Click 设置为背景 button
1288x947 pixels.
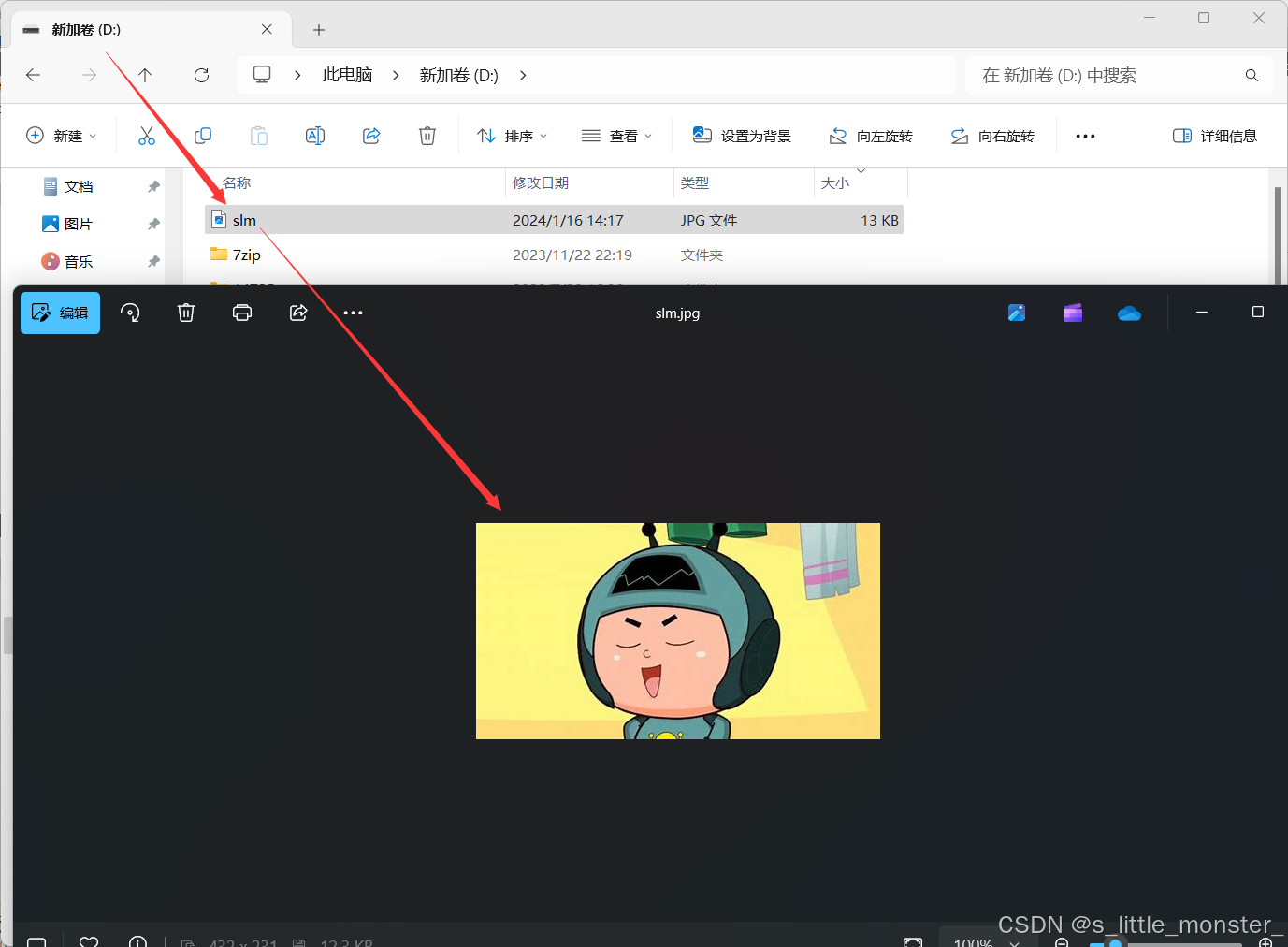tap(742, 136)
